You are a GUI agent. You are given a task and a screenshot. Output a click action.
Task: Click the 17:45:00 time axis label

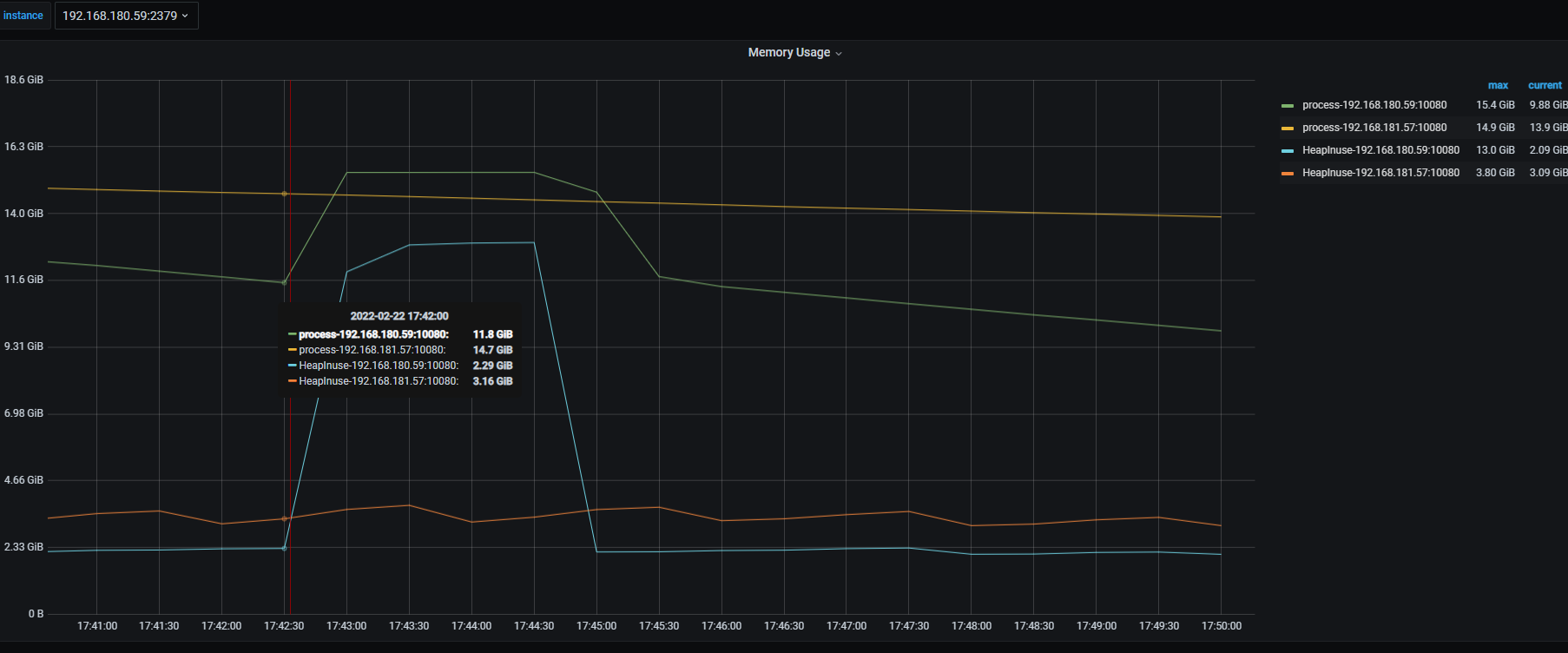(596, 626)
